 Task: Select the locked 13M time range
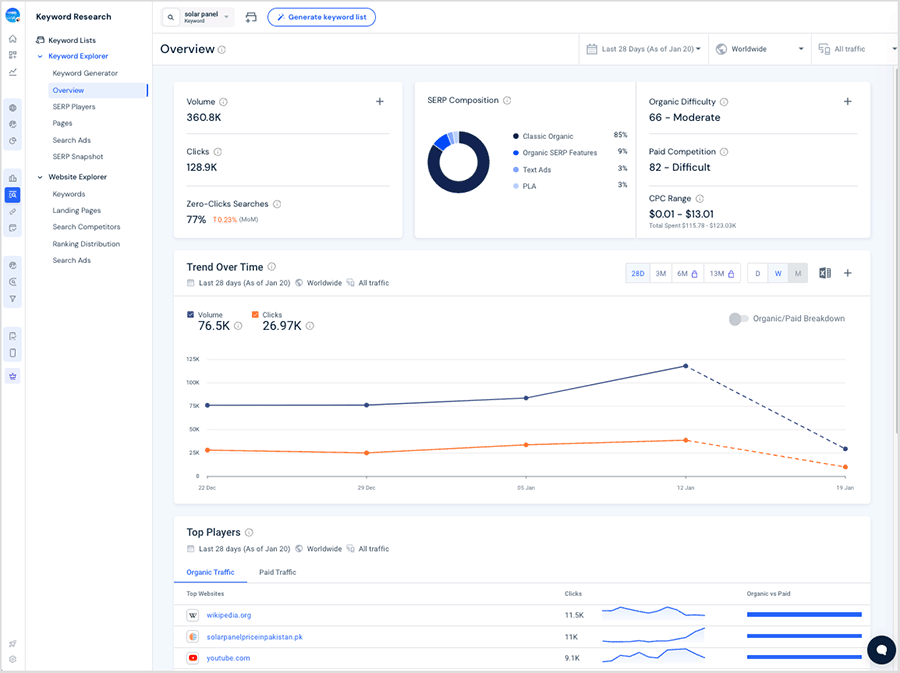click(x=721, y=274)
